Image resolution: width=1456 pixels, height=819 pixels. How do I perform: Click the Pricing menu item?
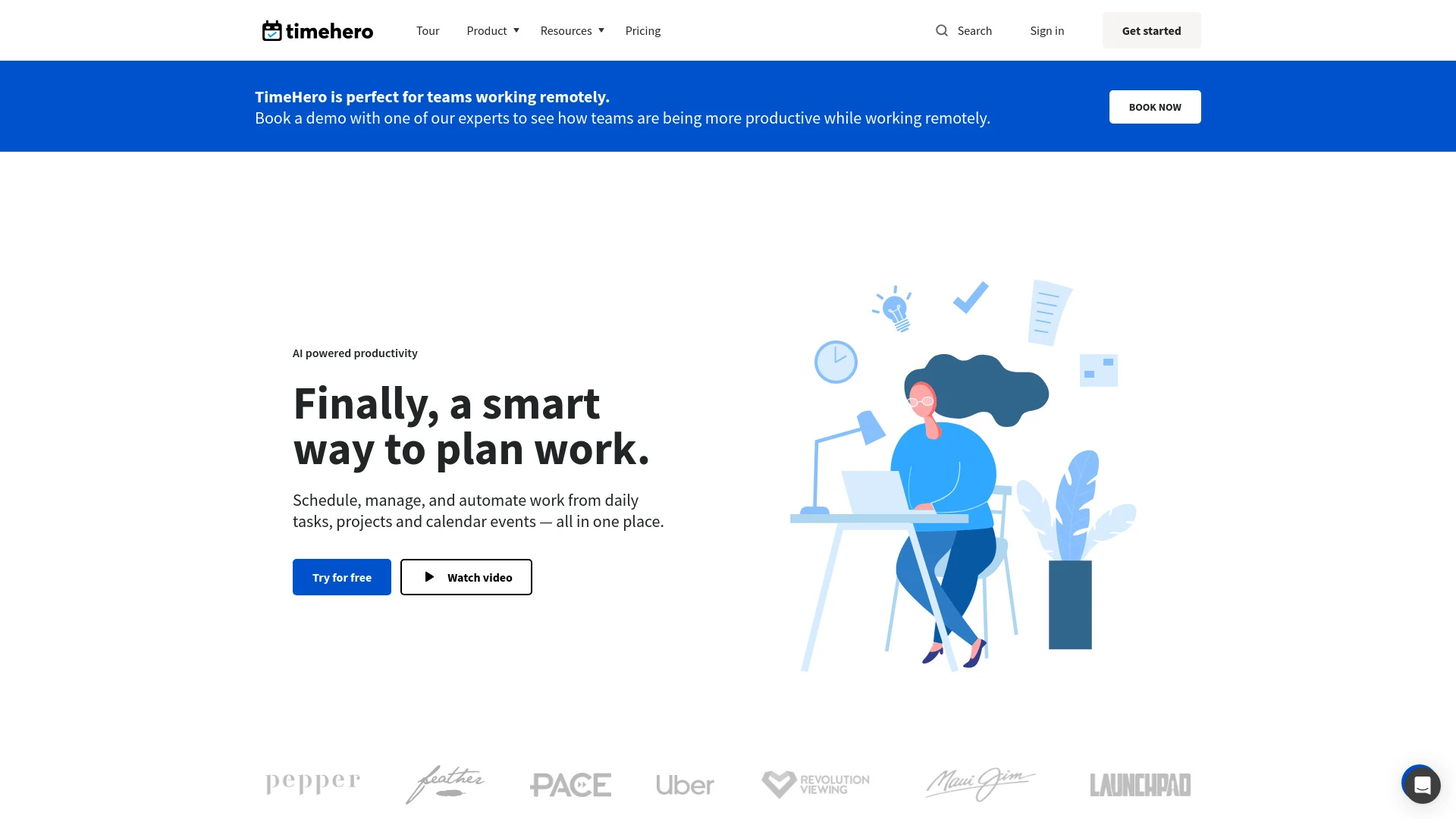(x=643, y=30)
